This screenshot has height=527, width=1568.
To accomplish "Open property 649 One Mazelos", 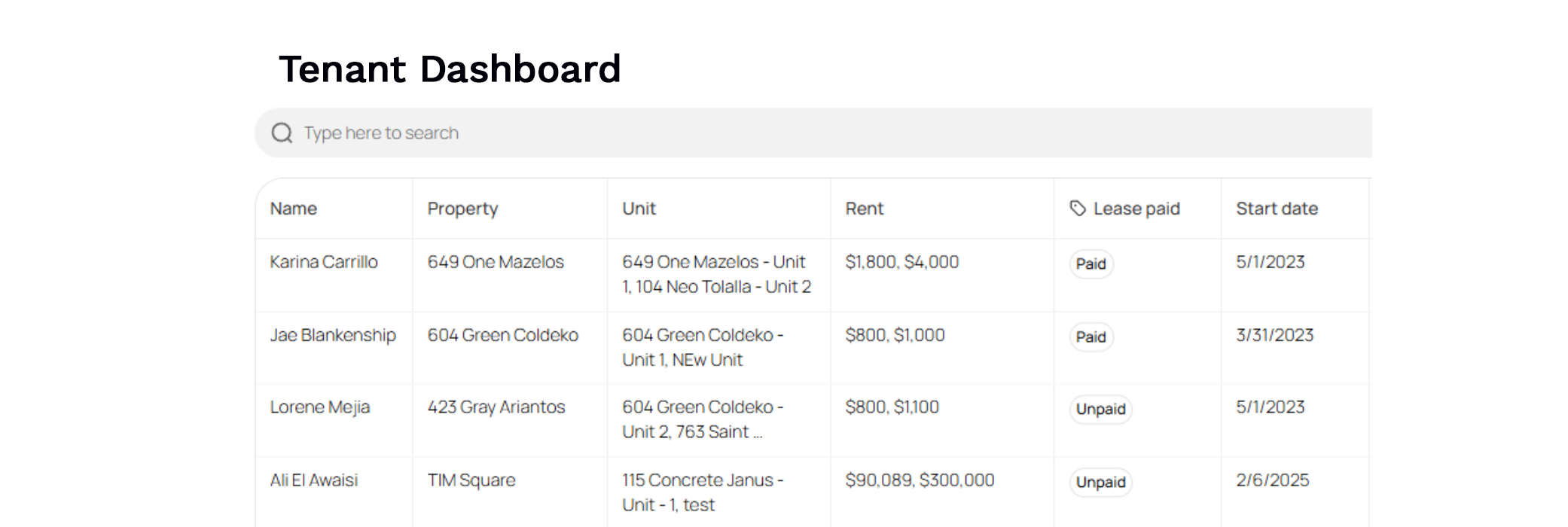I will 496,263.
